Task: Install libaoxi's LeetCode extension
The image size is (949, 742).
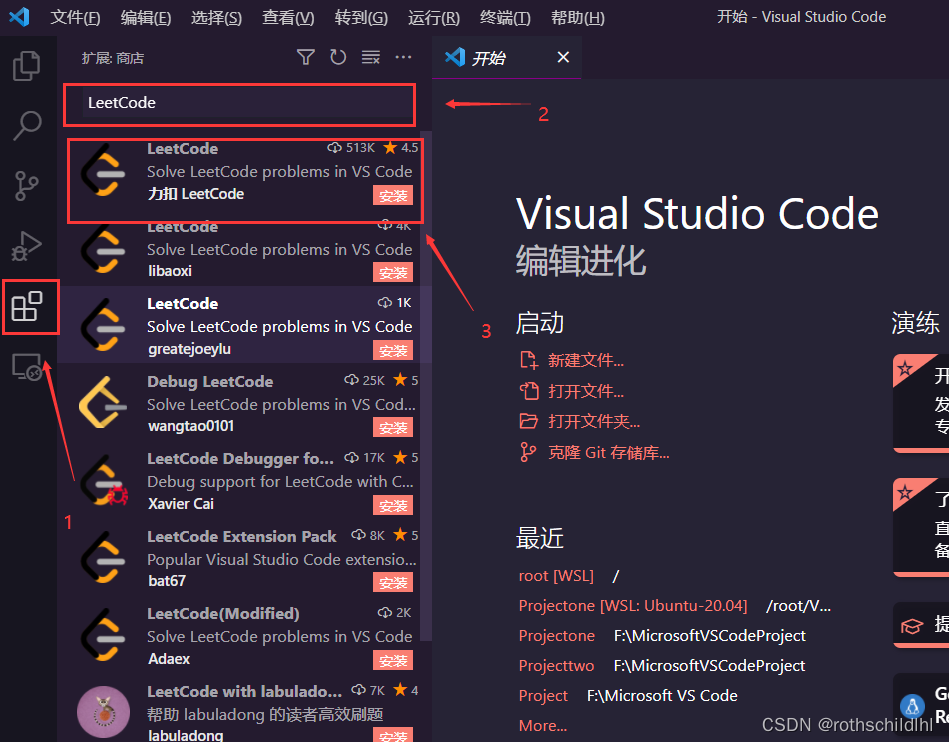Action: (393, 273)
